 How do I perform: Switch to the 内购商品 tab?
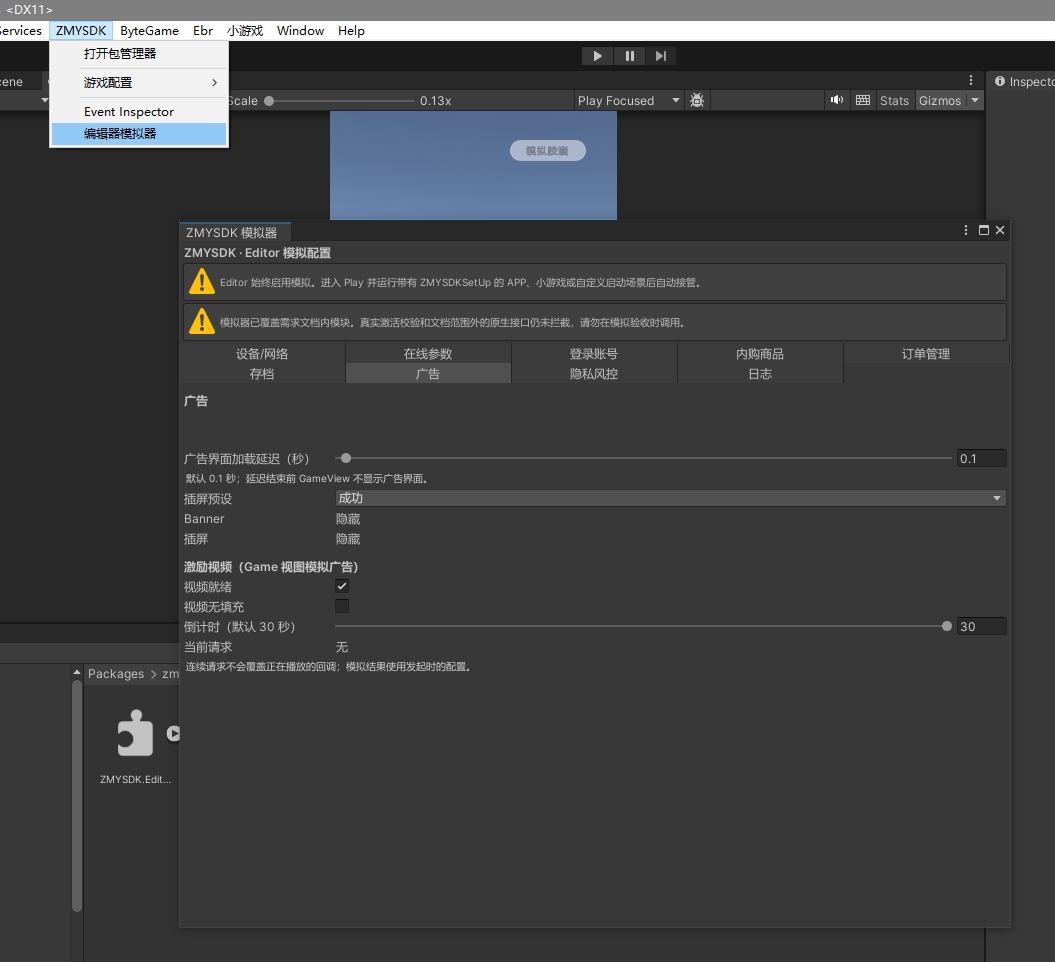pos(760,354)
